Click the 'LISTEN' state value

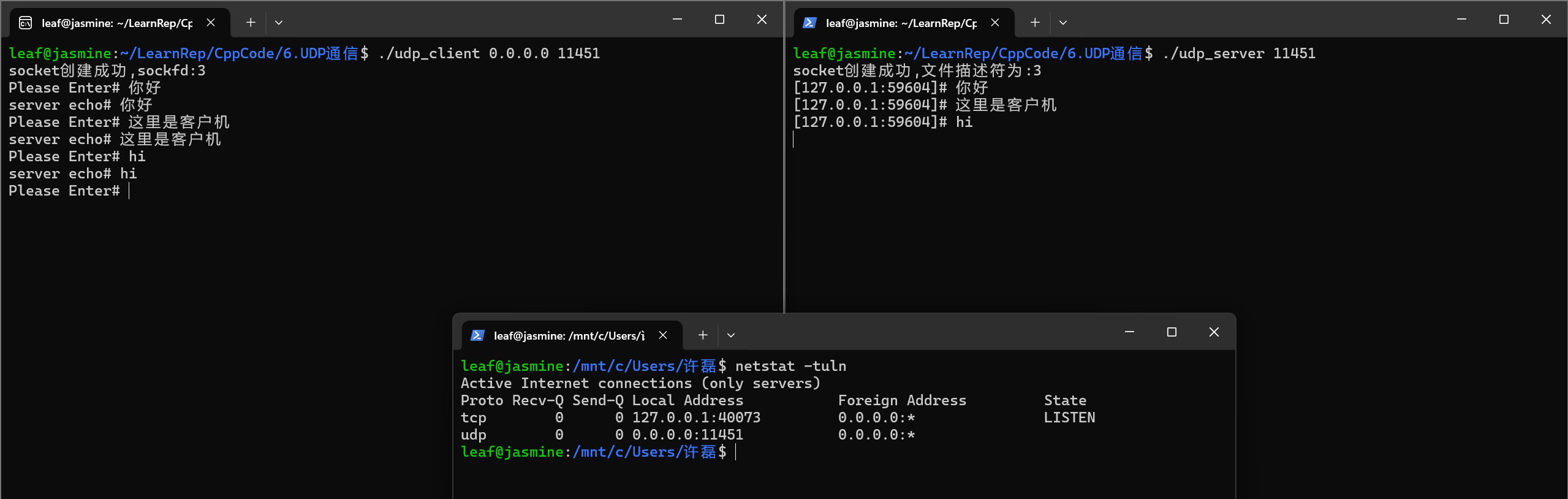pyautogui.click(x=1069, y=417)
